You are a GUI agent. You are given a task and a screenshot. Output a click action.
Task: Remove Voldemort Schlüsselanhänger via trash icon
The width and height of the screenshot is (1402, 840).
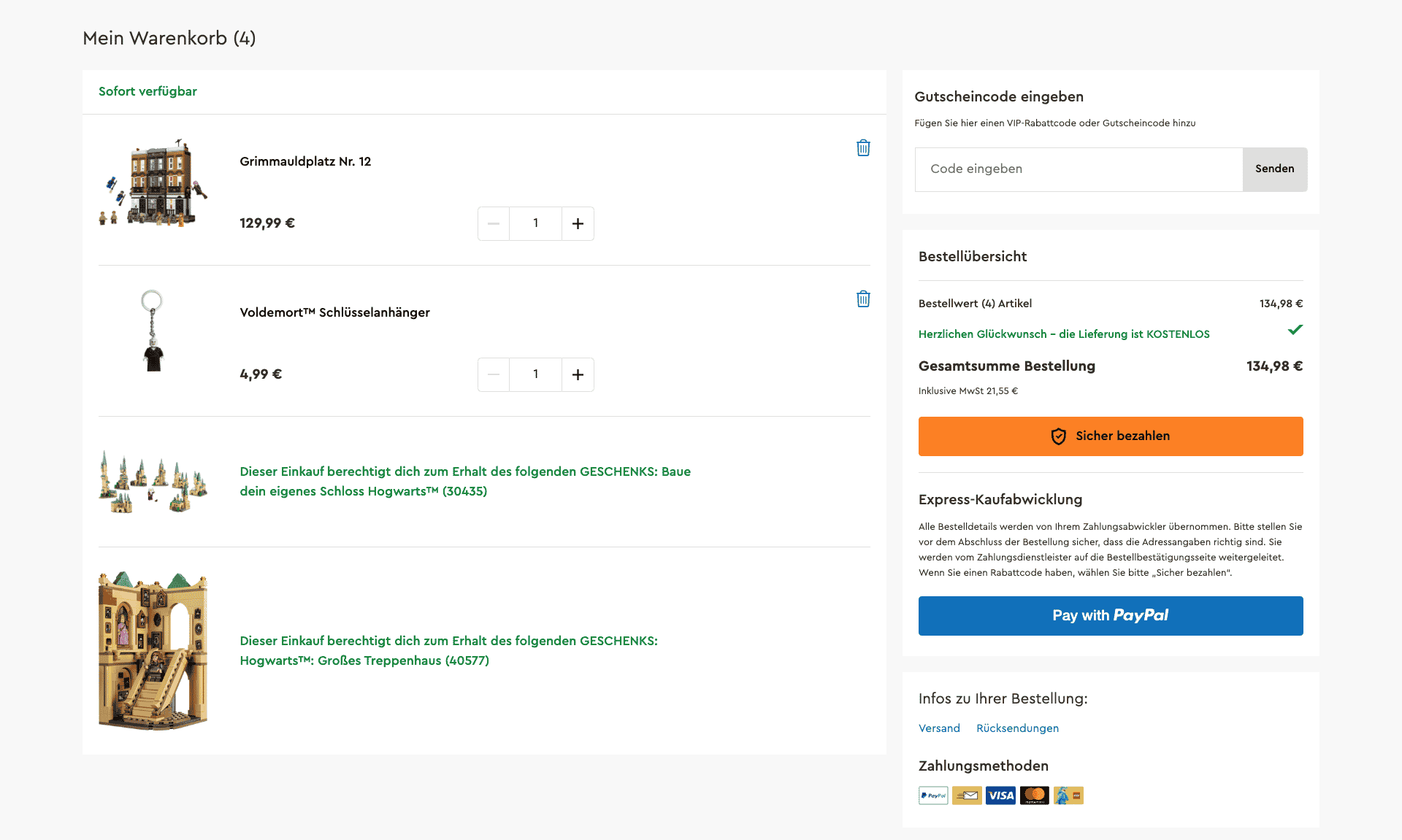coord(863,299)
